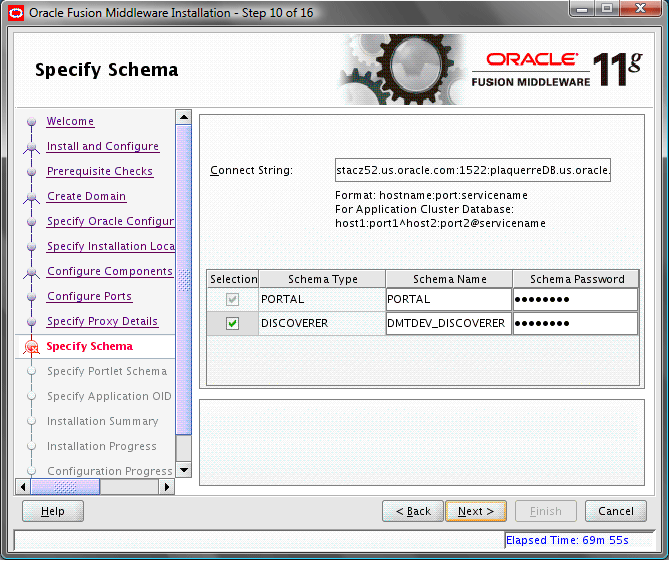669x561 pixels.
Task: Select the PORTAL schema type cell
Action: pos(322,299)
